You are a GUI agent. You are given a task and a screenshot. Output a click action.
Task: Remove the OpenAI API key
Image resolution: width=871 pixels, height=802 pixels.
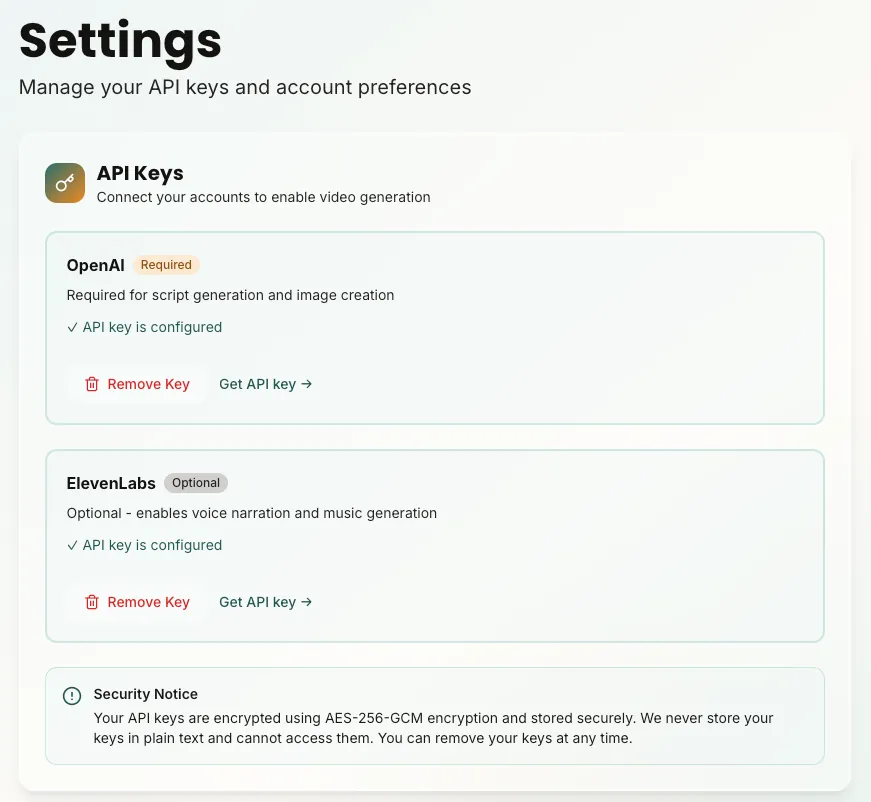(x=137, y=384)
